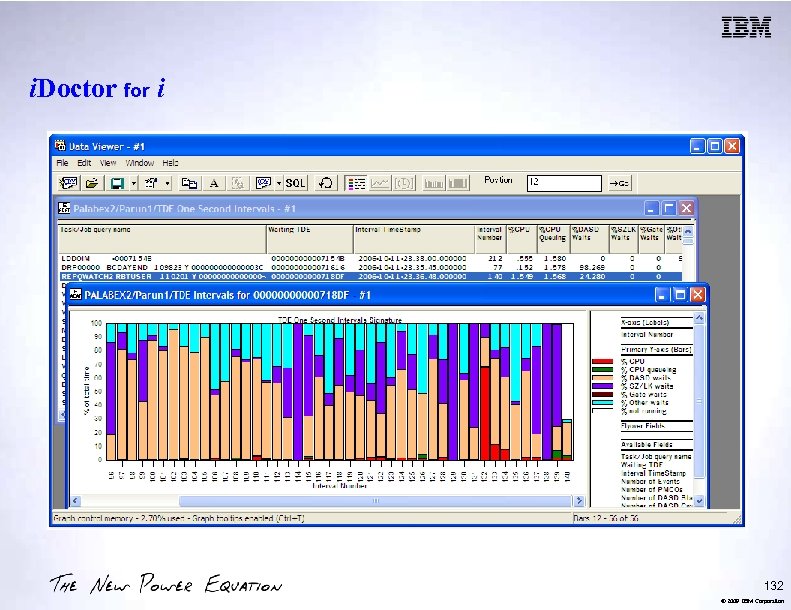Click the toolbar icon just left of the SQL button
The width and height of the screenshot is (791, 610).
tap(263, 183)
